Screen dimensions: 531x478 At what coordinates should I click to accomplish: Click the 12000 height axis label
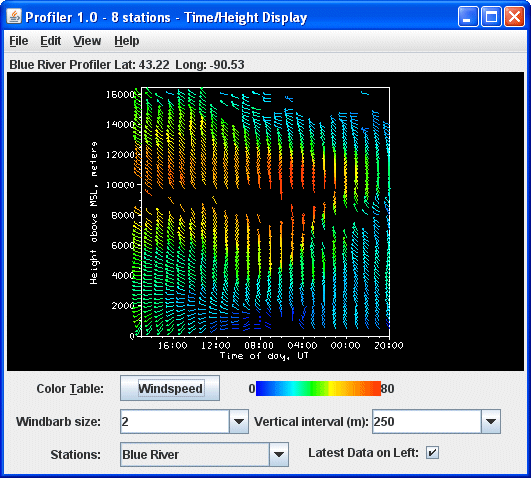[x=121, y=155]
